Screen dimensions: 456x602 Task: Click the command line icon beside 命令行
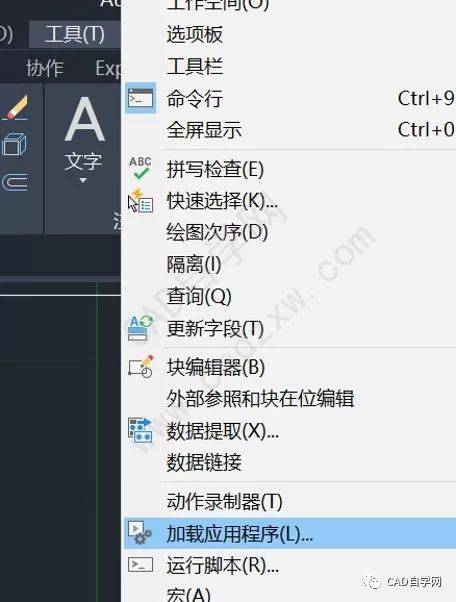pyautogui.click(x=140, y=98)
